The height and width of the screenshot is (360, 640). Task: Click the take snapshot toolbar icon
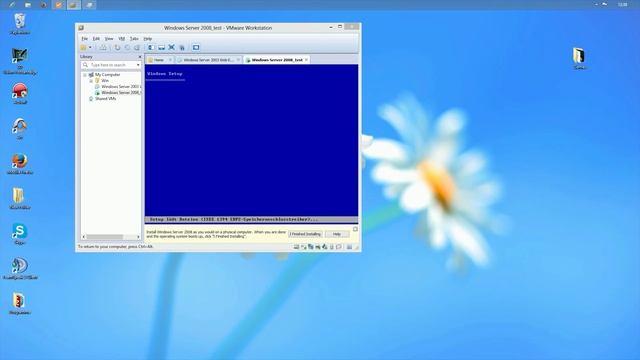118,47
